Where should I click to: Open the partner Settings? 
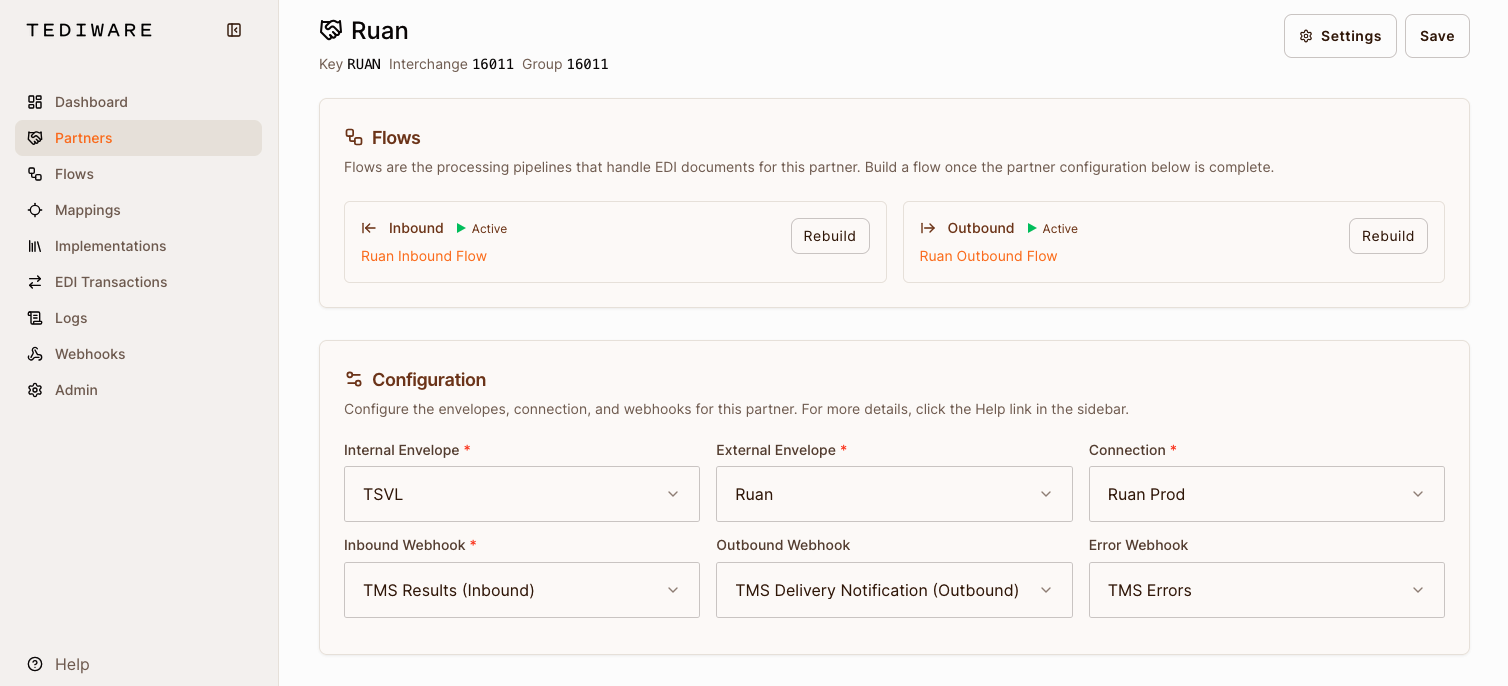point(1340,35)
